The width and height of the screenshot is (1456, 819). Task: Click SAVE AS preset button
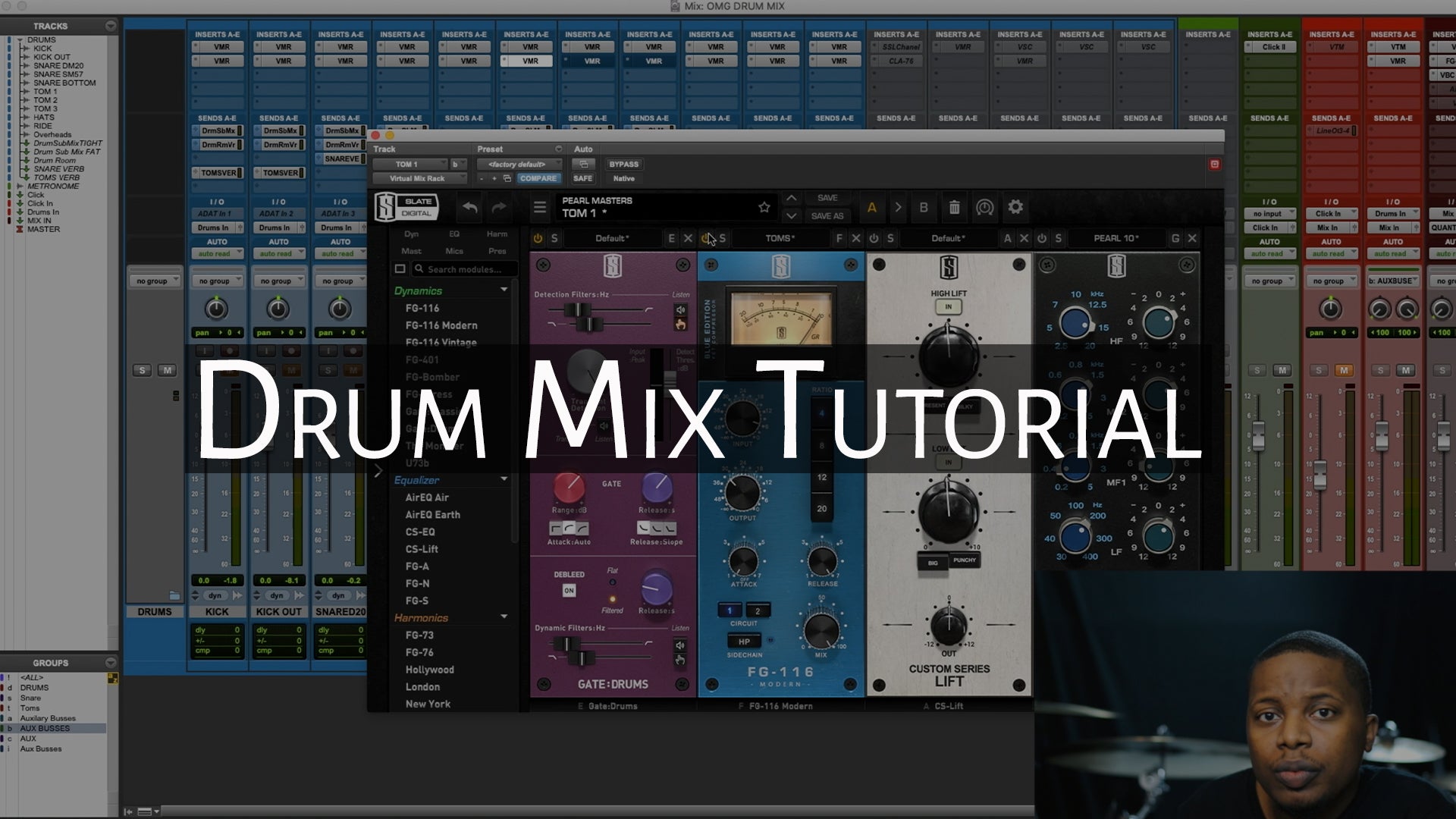tap(827, 216)
